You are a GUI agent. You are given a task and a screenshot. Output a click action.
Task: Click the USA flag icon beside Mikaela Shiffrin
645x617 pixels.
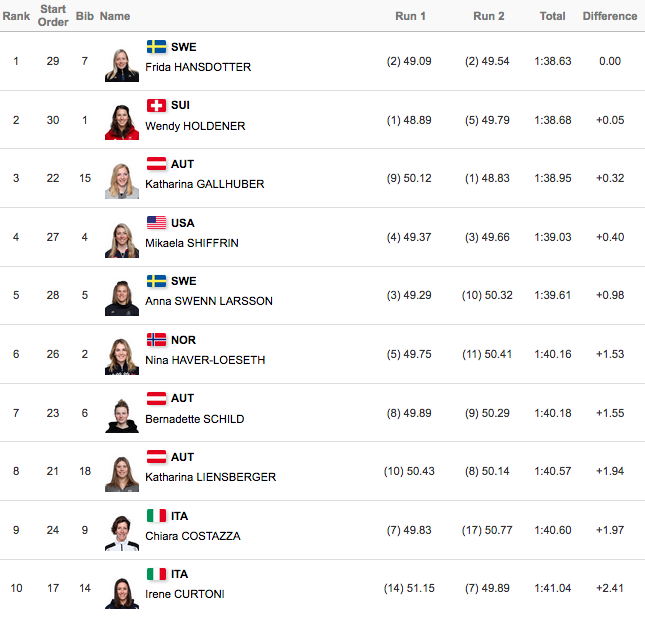(156, 223)
